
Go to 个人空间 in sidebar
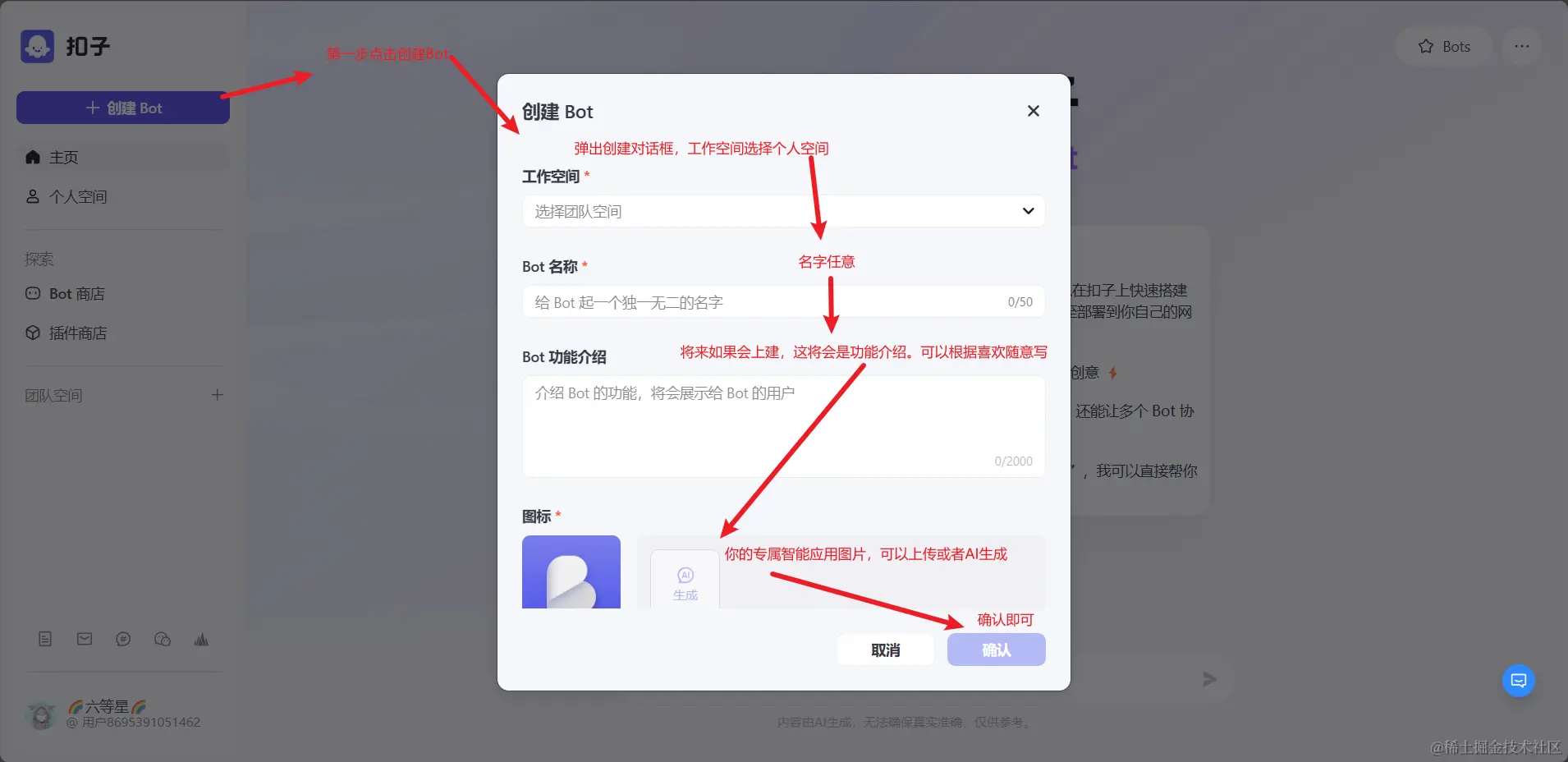tap(123, 196)
